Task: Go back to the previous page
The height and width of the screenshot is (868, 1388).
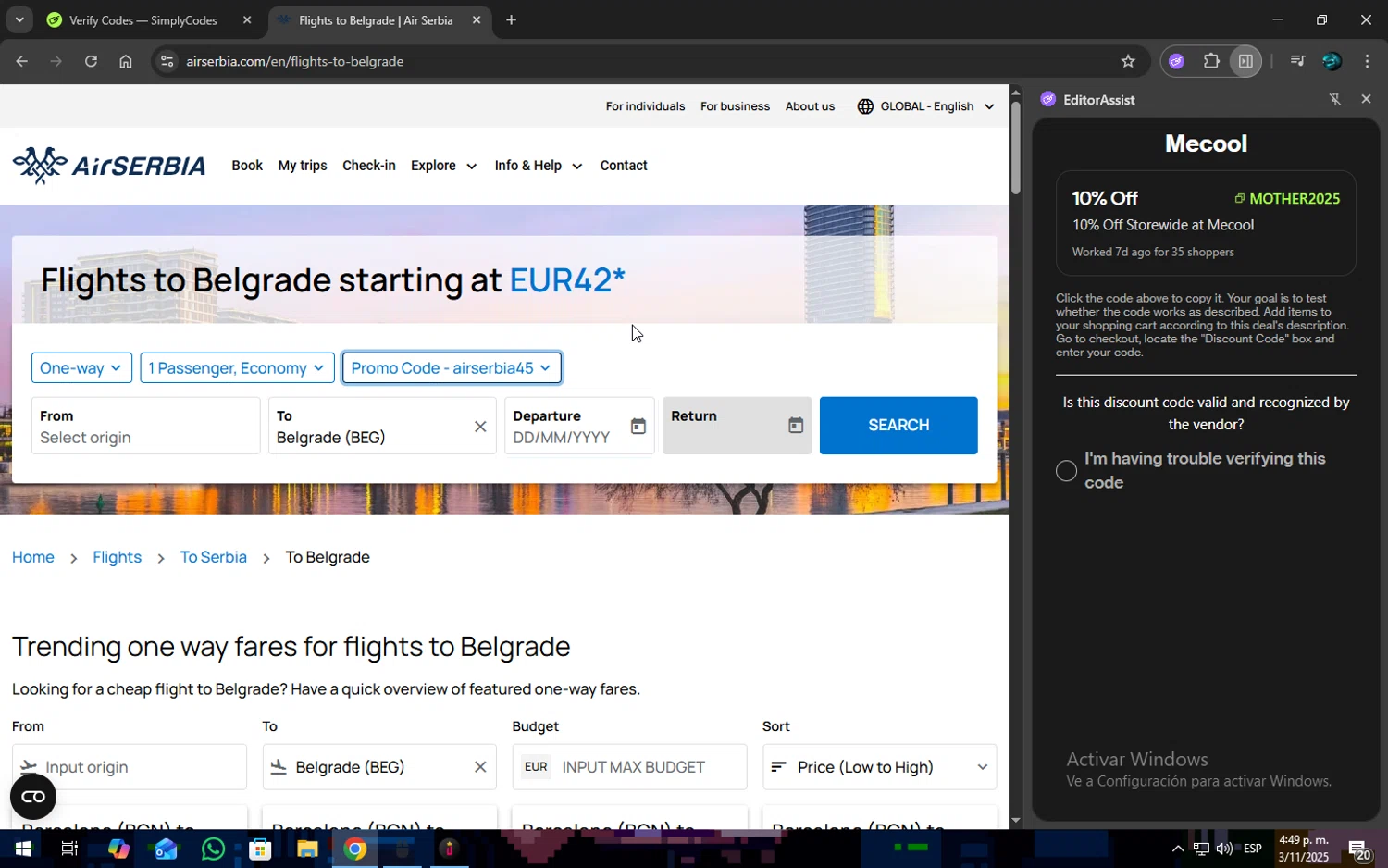Action: click(21, 61)
